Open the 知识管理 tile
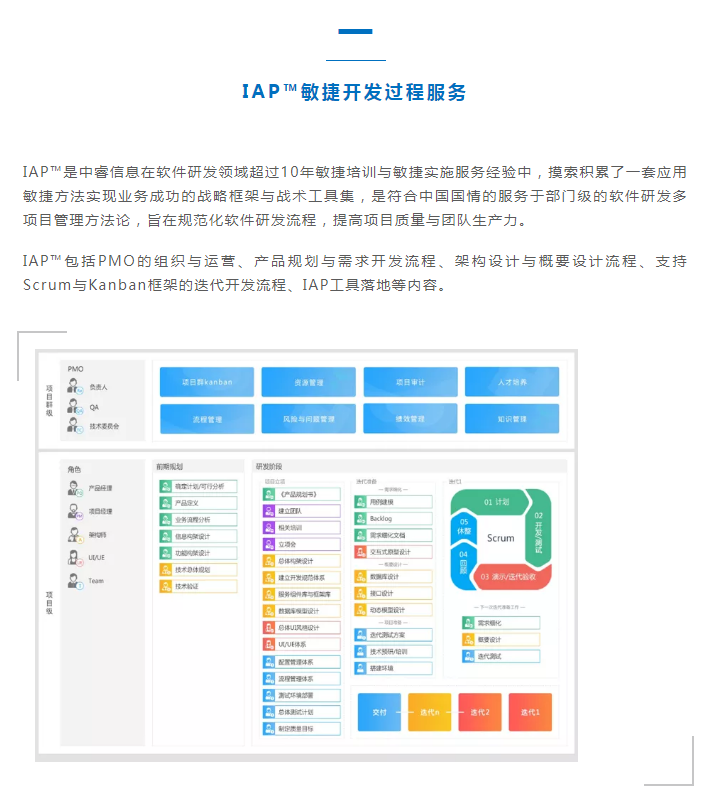Viewport: 710px width, 803px height. pyautogui.click(x=512, y=418)
